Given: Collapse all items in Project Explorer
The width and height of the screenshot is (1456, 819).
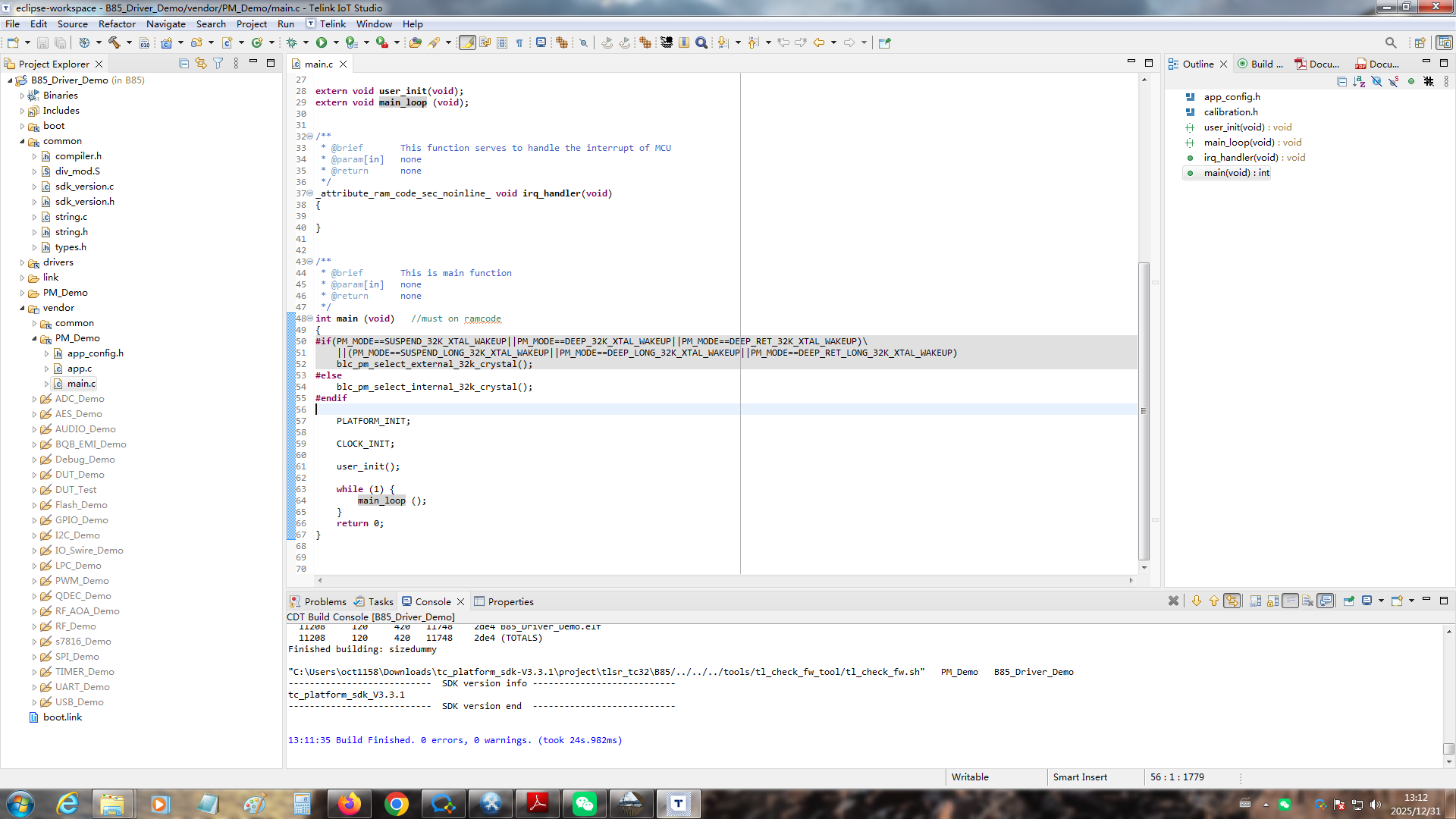Looking at the screenshot, I should tap(184, 64).
